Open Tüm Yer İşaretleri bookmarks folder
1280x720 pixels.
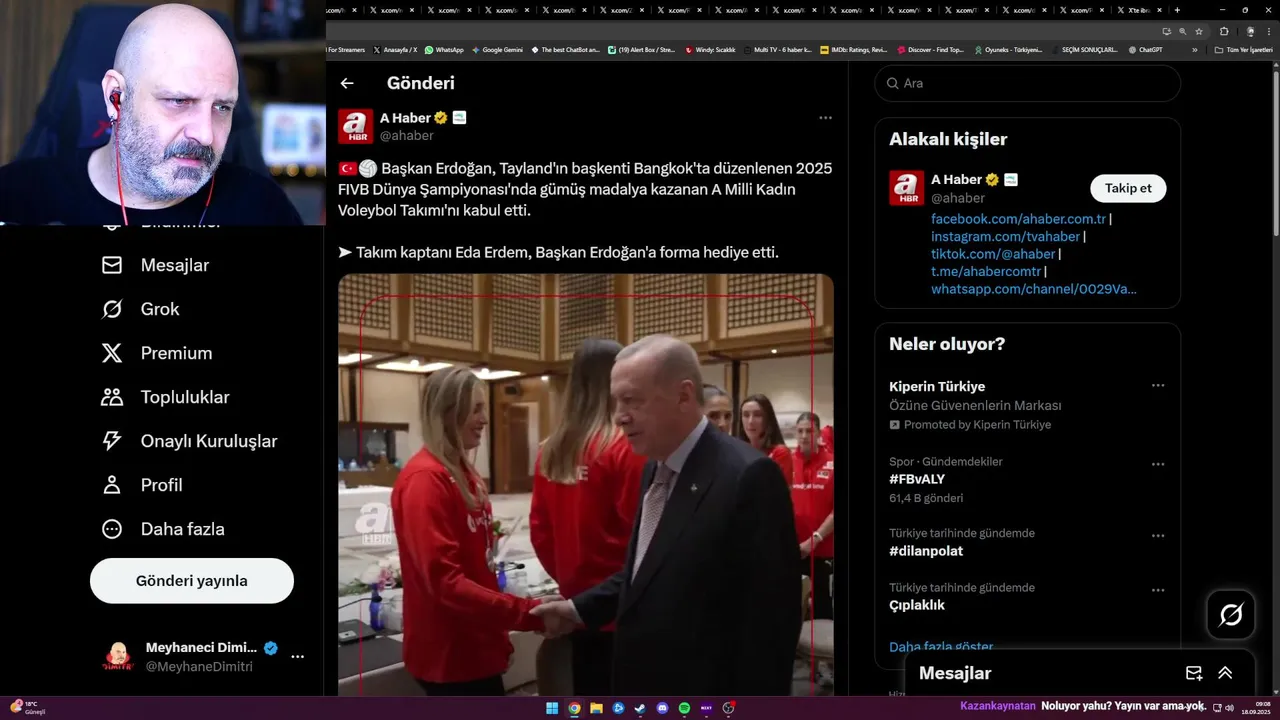click(x=1244, y=49)
